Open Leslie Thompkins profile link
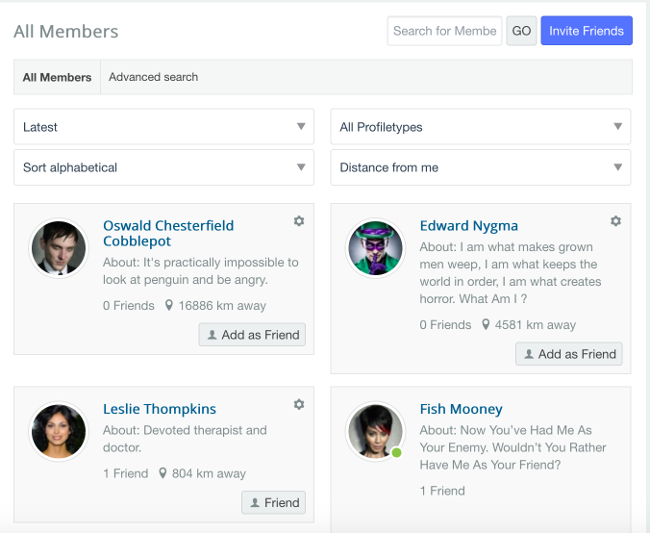 pyautogui.click(x=160, y=409)
